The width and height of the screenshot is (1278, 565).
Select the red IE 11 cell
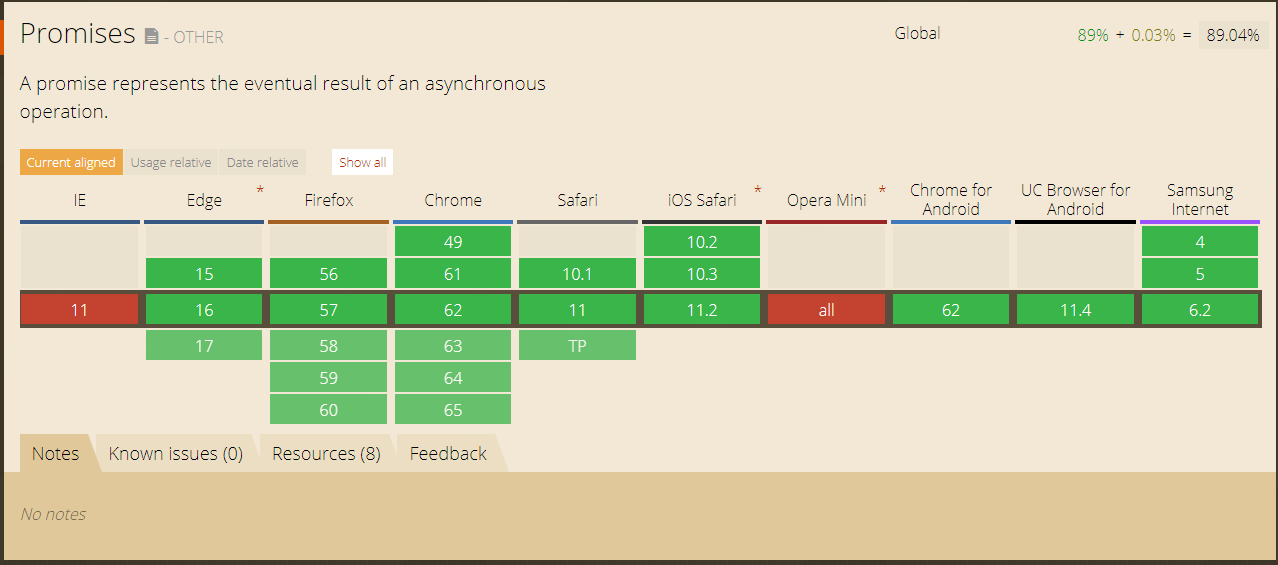click(80, 310)
